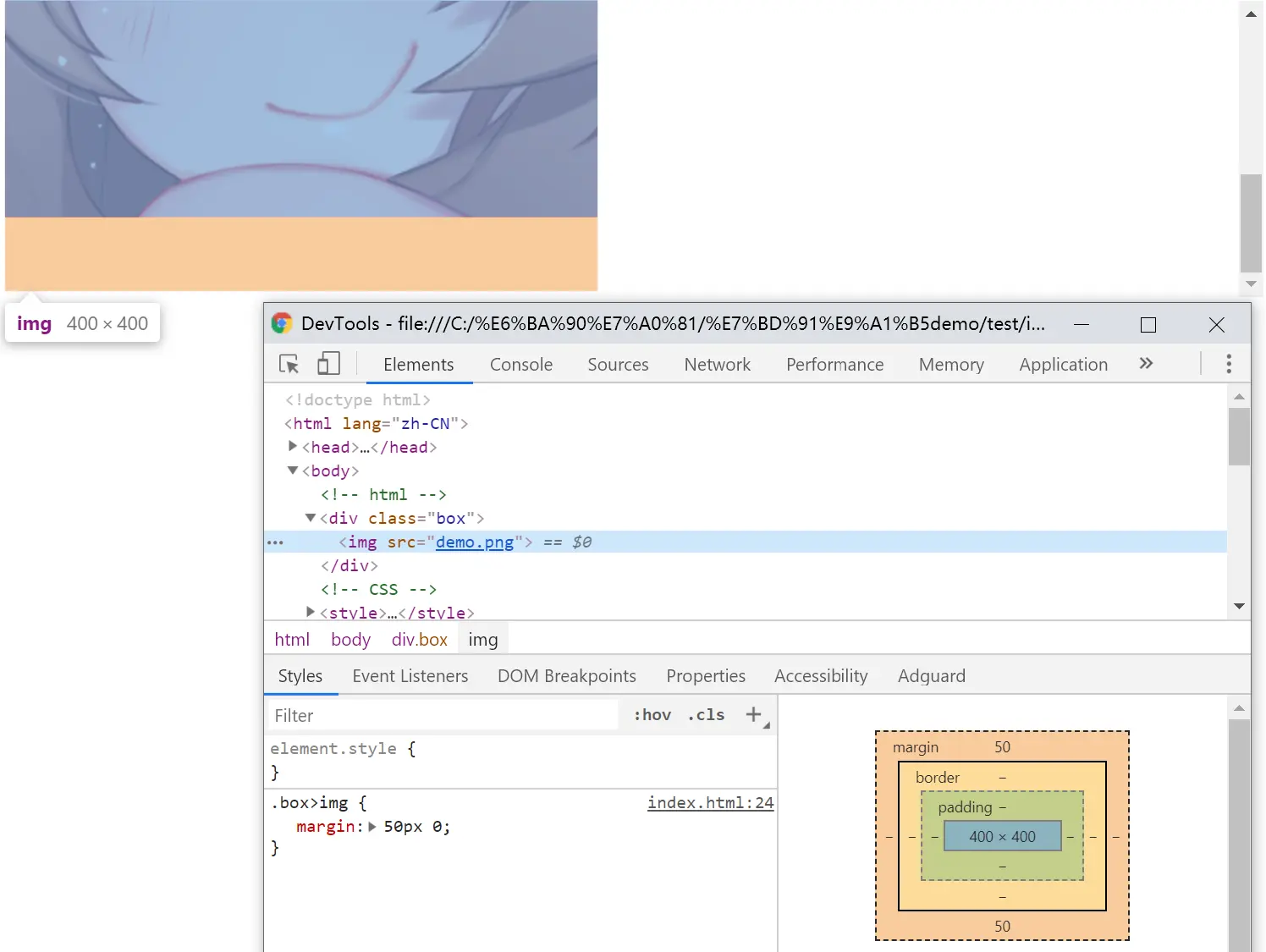Switch to the Elements tab
This screenshot has width=1266, height=952.
(419, 365)
